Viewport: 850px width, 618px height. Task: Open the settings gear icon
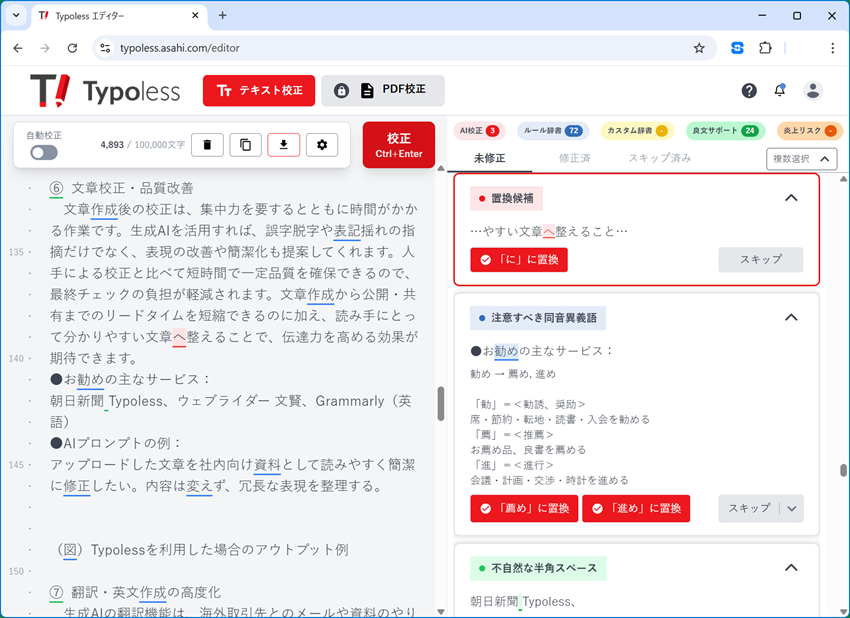321,144
